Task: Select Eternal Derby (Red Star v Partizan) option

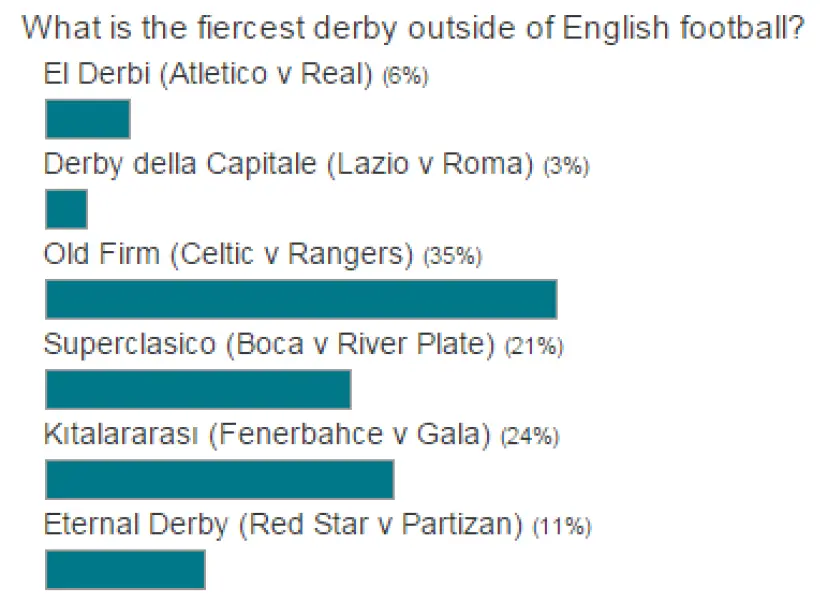Action: [x=283, y=525]
